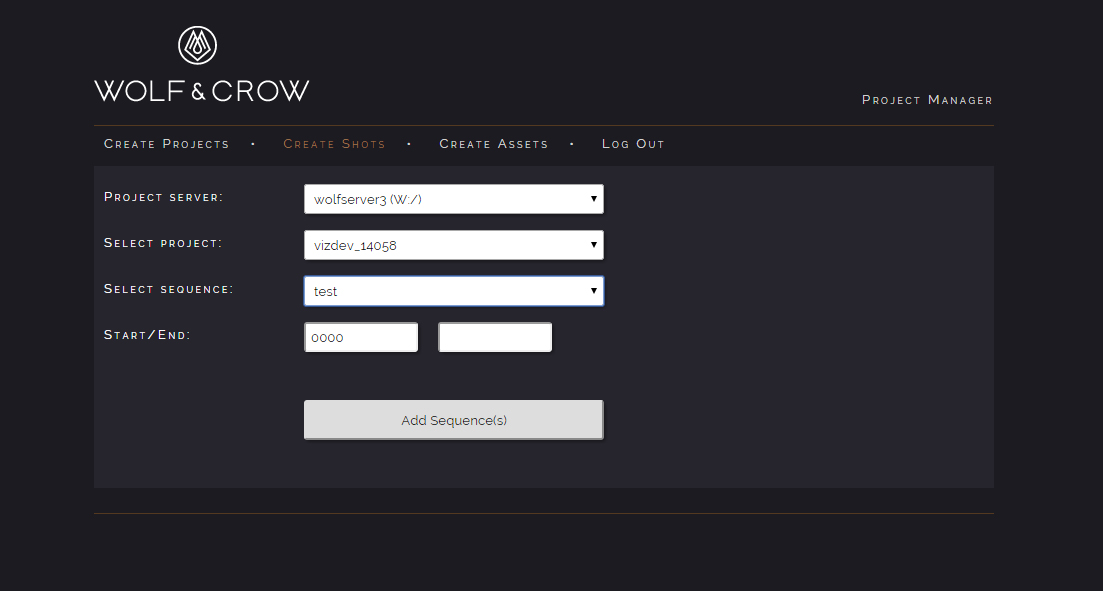Go to the Create Assets section

(x=493, y=144)
